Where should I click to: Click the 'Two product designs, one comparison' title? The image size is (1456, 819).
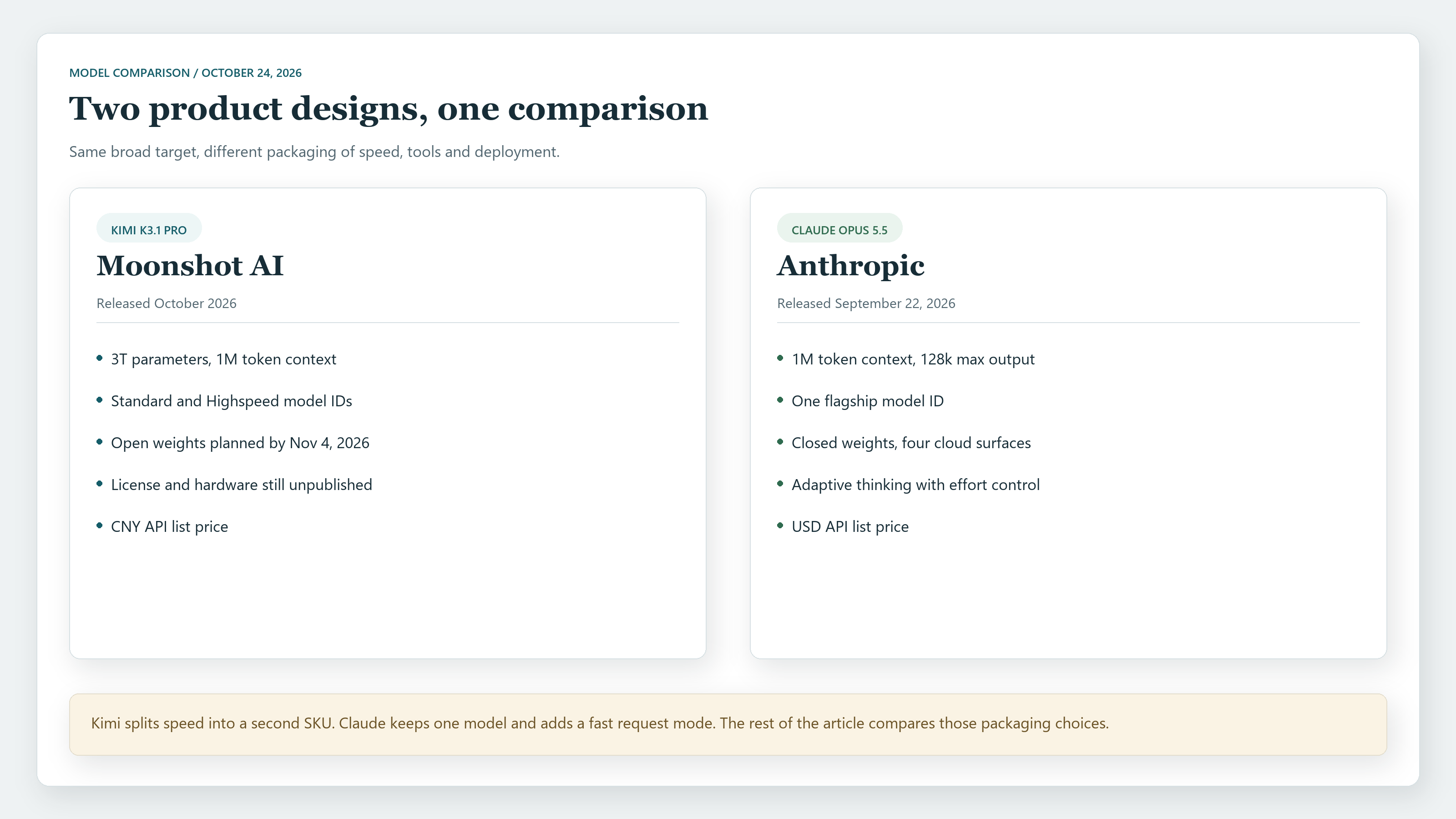pos(388,109)
